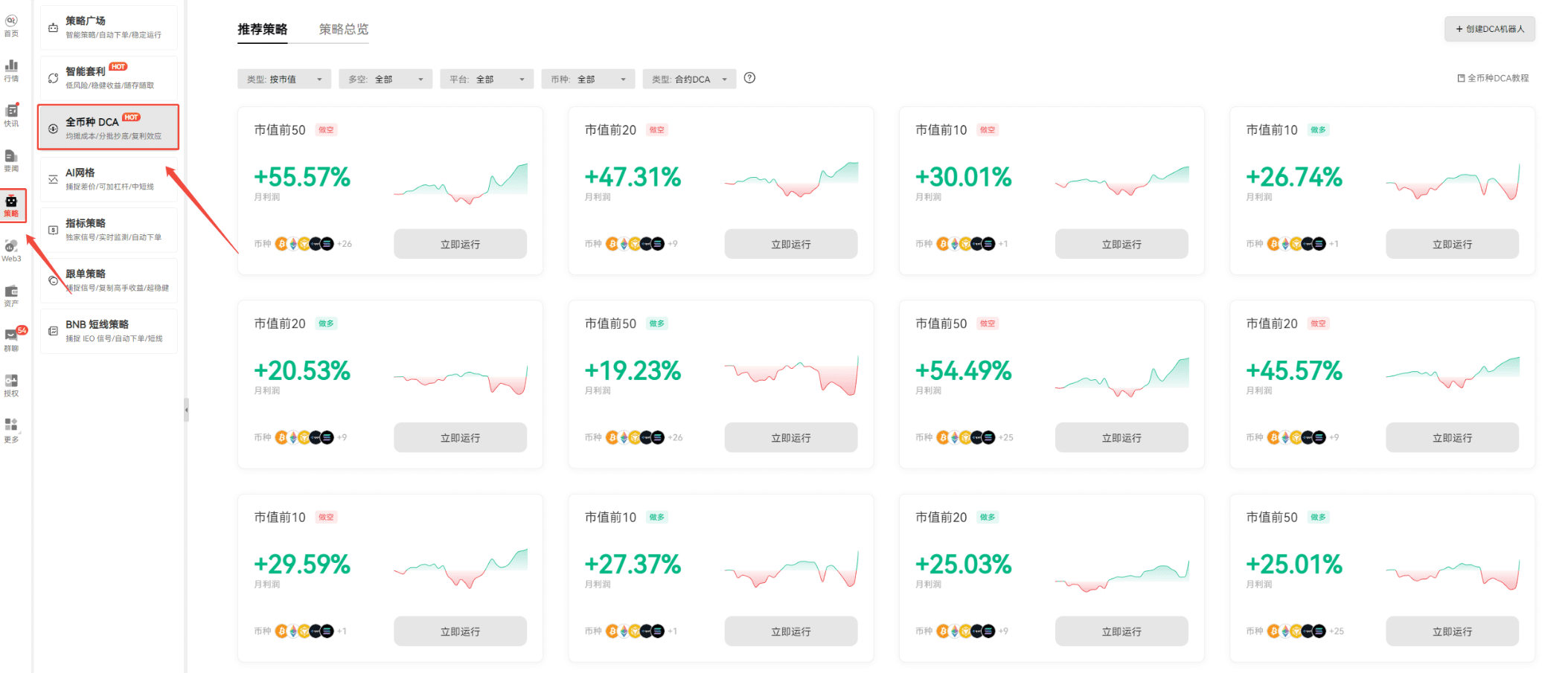Open 群聊 chat icon with 54 badge
The height and width of the screenshot is (673, 1568).
point(11,339)
